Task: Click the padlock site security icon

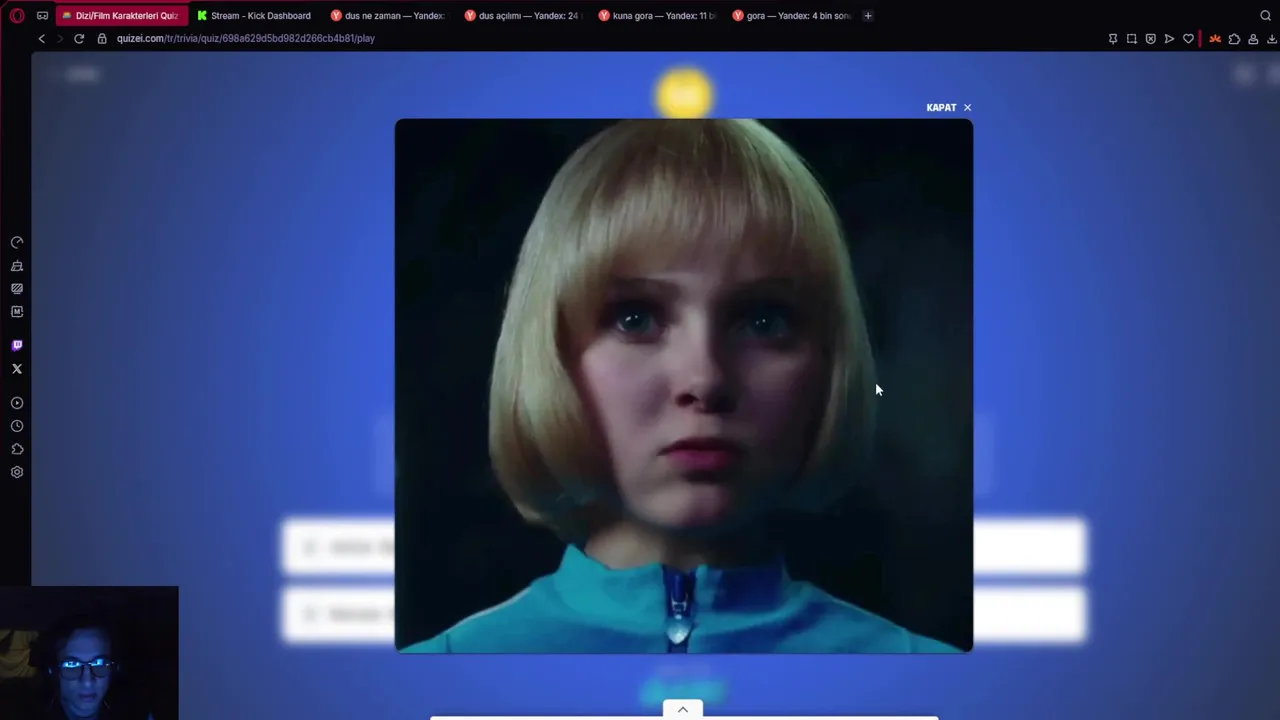Action: (102, 38)
